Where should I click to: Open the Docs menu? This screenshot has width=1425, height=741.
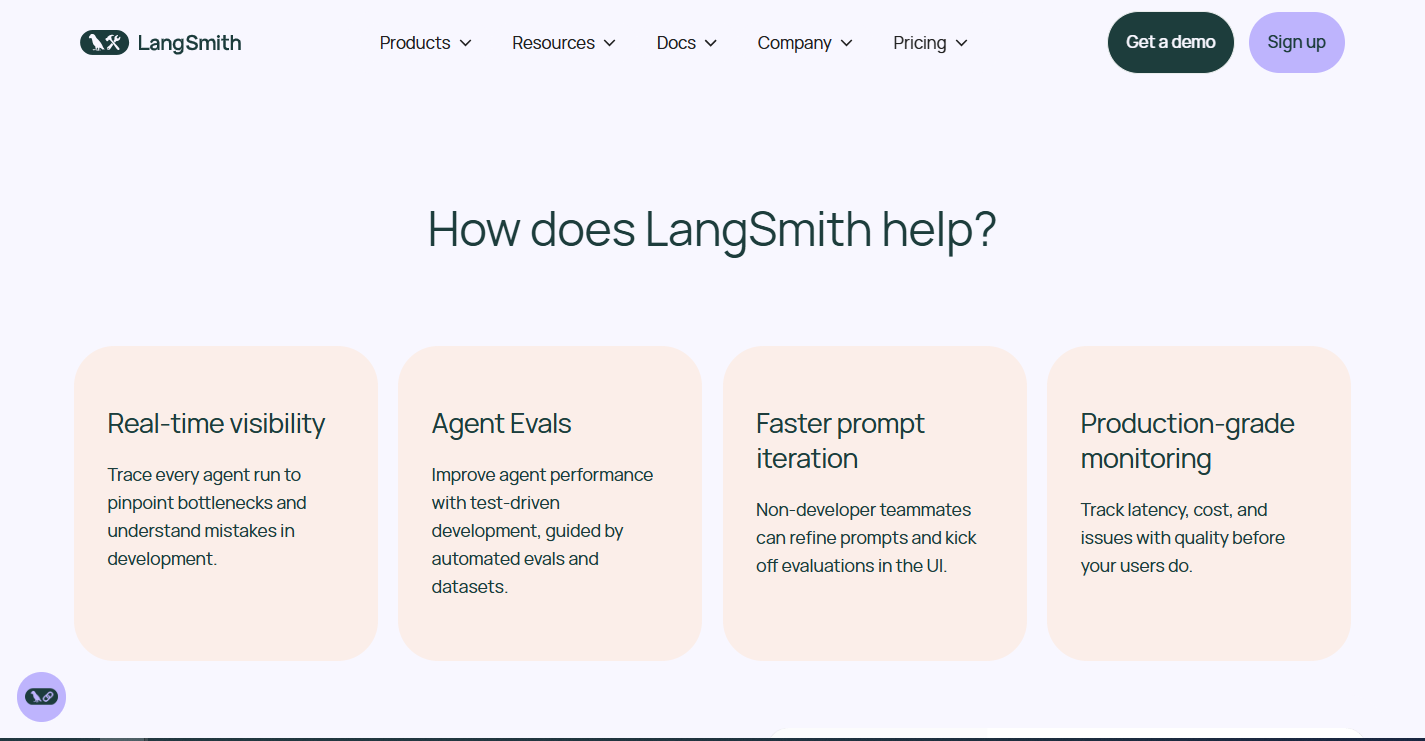[x=687, y=43]
